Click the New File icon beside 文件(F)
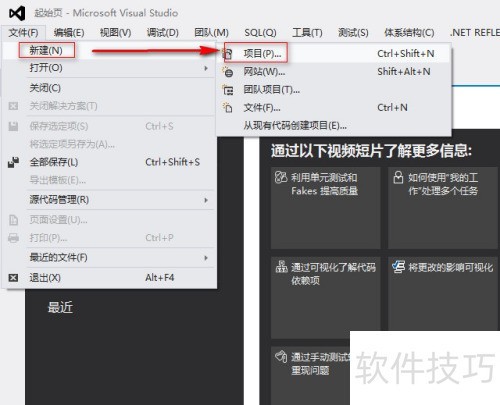Image resolution: width=500 pixels, height=405 pixels. click(228, 108)
